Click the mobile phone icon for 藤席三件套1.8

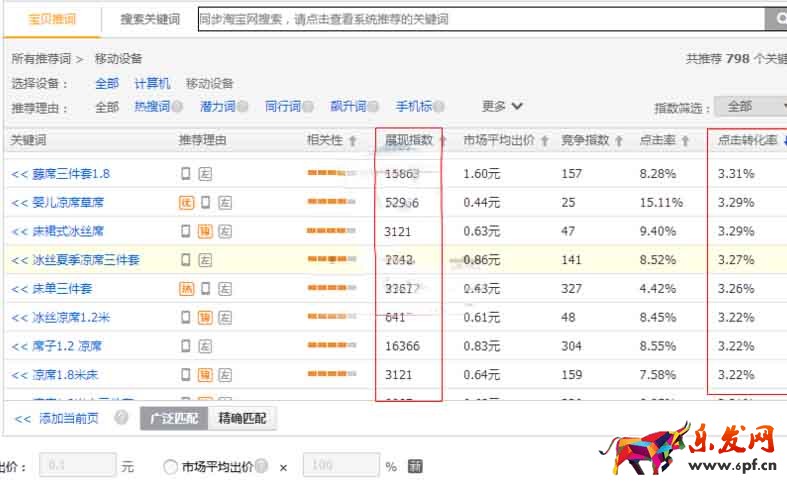point(186,173)
